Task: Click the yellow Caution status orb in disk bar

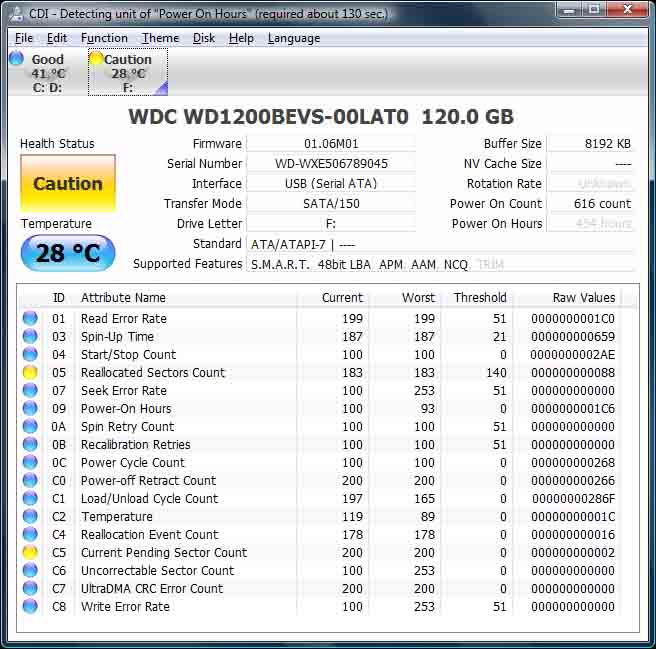Action: pyautogui.click(x=96, y=58)
